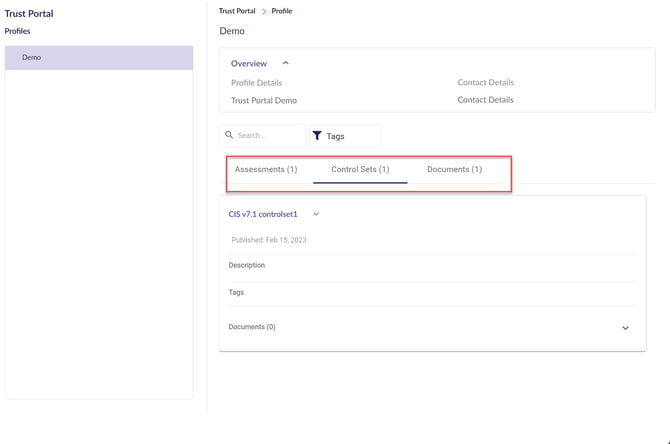670x444 pixels.
Task: Click the Profile breadcrumb item
Action: click(x=282, y=11)
